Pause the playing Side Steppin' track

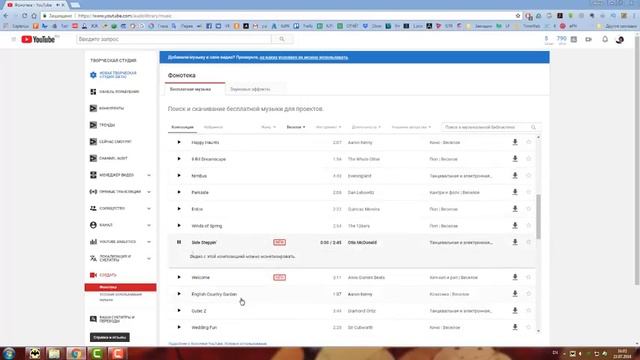(179, 242)
